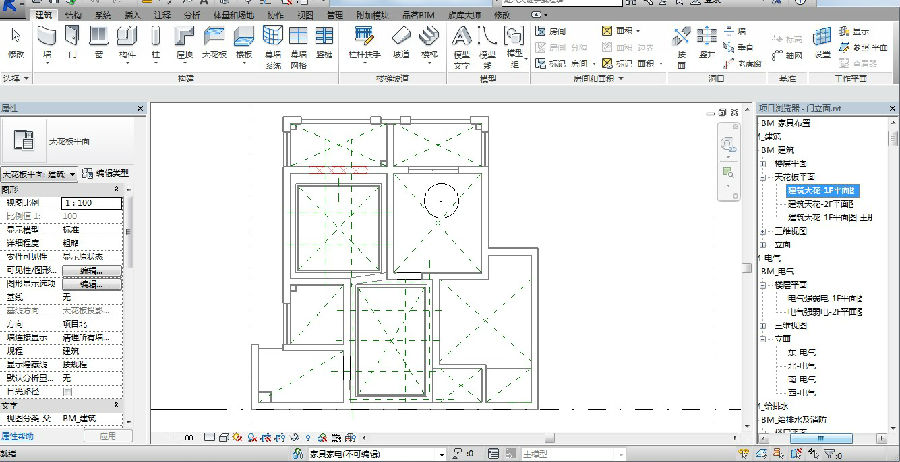Open the Edit Type link

(106, 174)
